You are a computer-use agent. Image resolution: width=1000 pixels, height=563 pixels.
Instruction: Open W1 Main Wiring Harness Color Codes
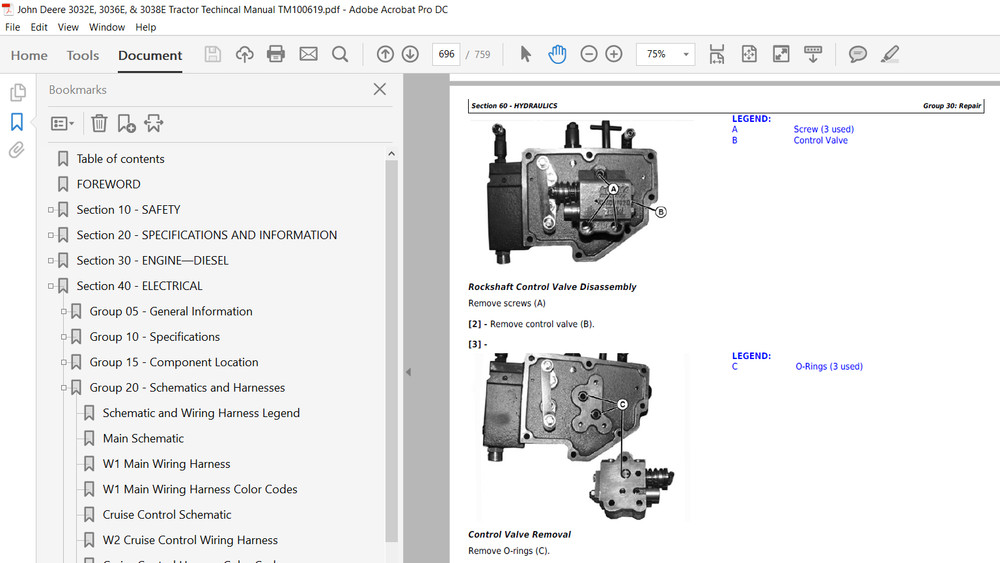coord(200,490)
